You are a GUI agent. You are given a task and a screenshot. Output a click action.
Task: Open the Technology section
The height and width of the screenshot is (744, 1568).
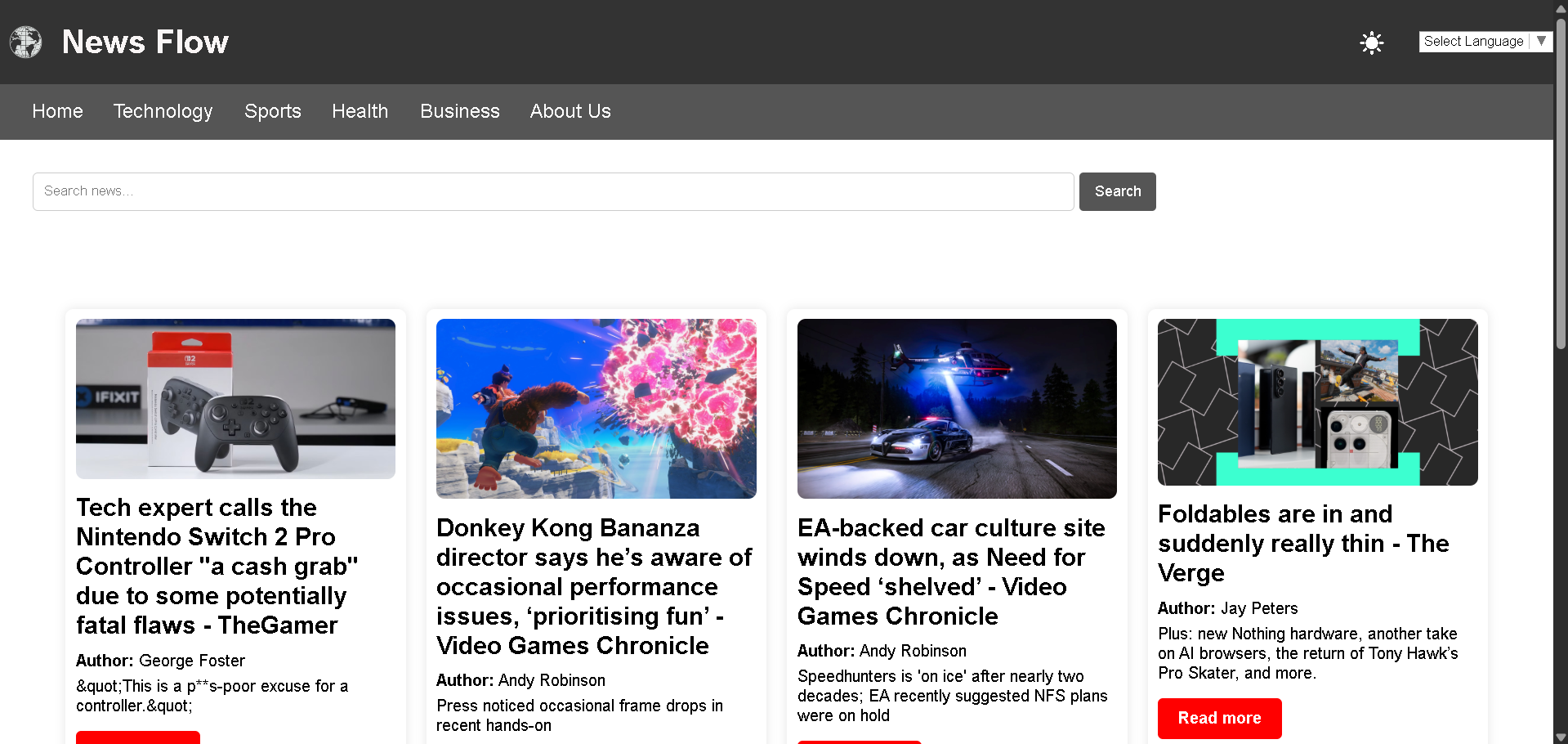click(x=163, y=111)
